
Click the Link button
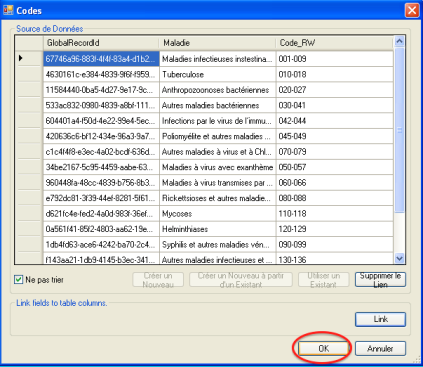click(380, 319)
